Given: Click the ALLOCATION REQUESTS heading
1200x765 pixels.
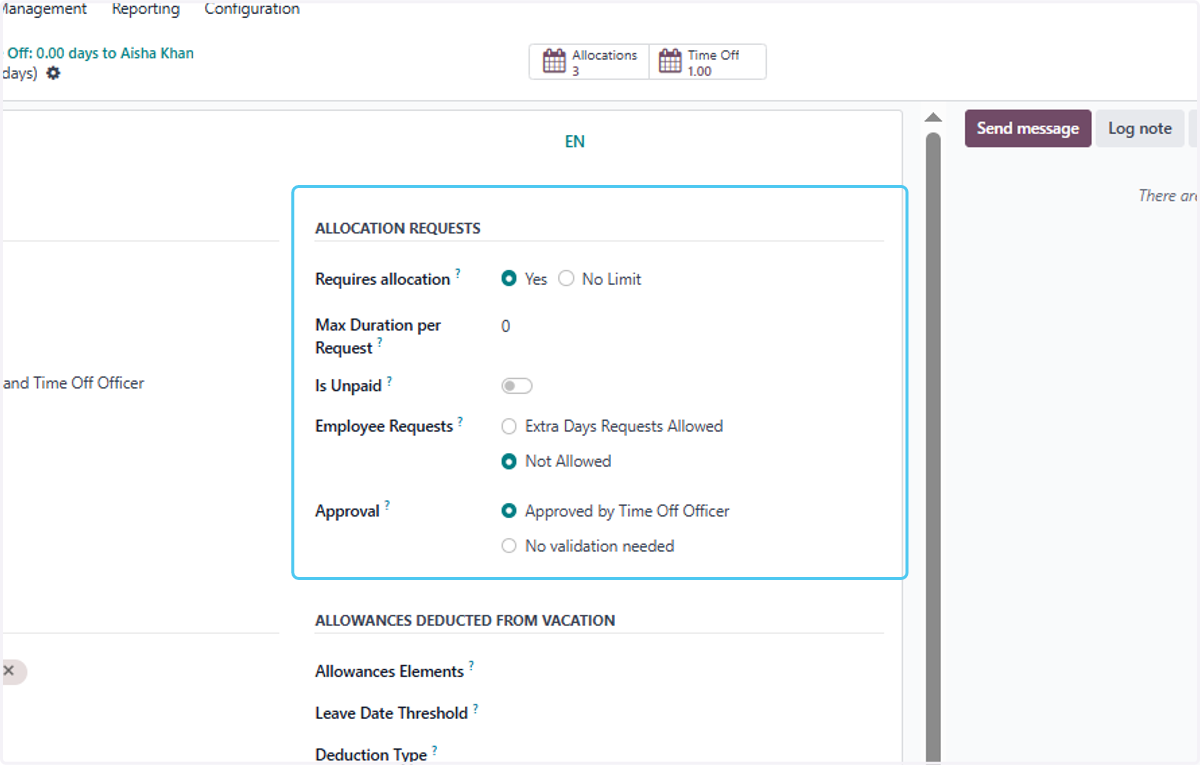Looking at the screenshot, I should coord(398,228).
